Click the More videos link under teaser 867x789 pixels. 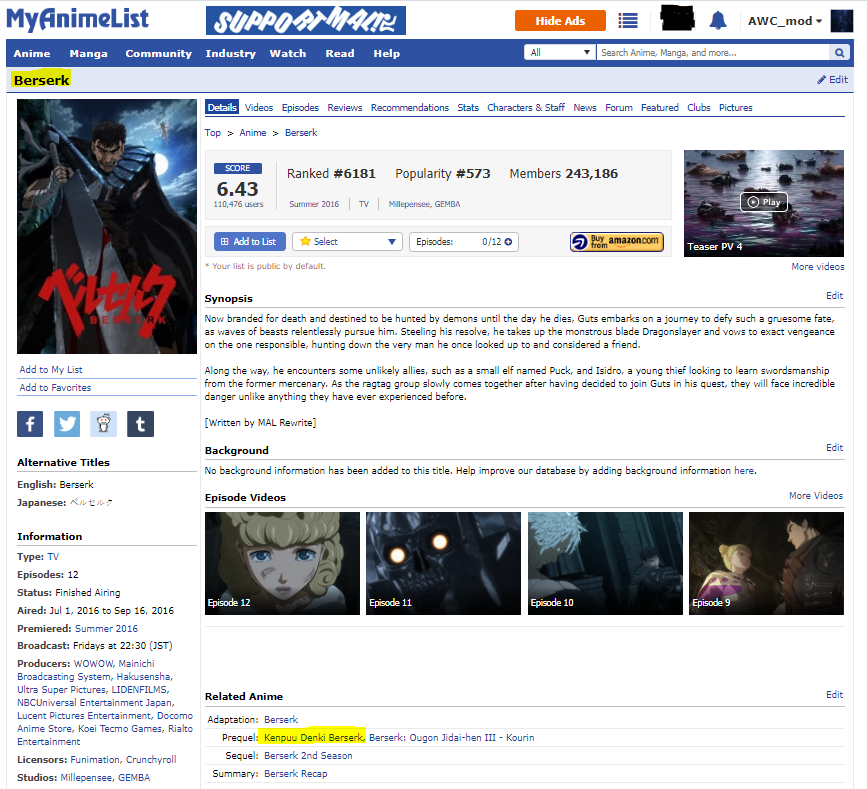(818, 267)
